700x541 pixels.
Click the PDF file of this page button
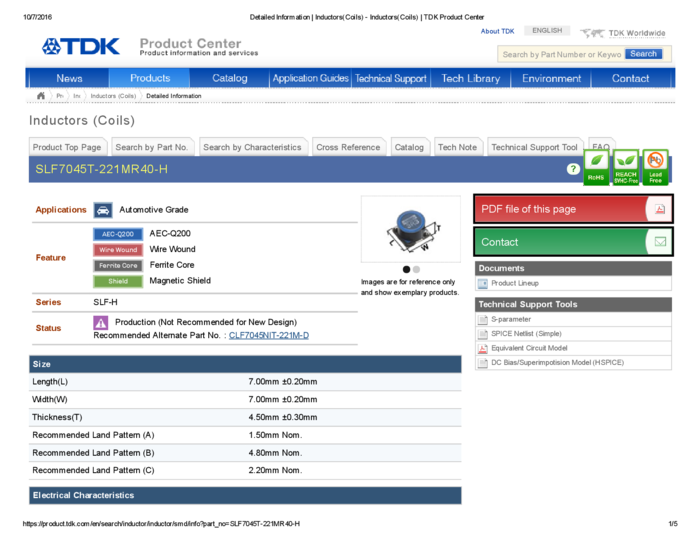(573, 209)
